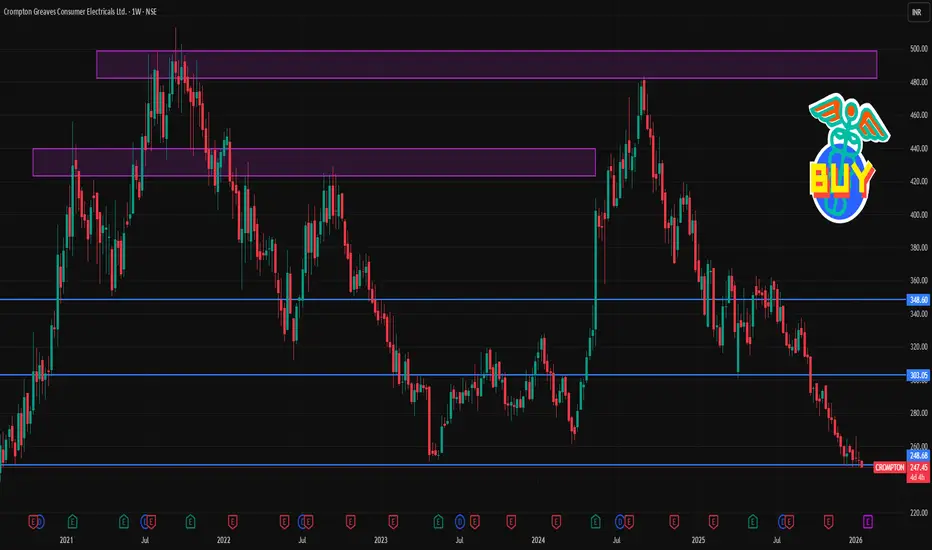This screenshot has width=932, height=550.
Task: Open the red earnings marker just after 2022
Action: click(232, 522)
